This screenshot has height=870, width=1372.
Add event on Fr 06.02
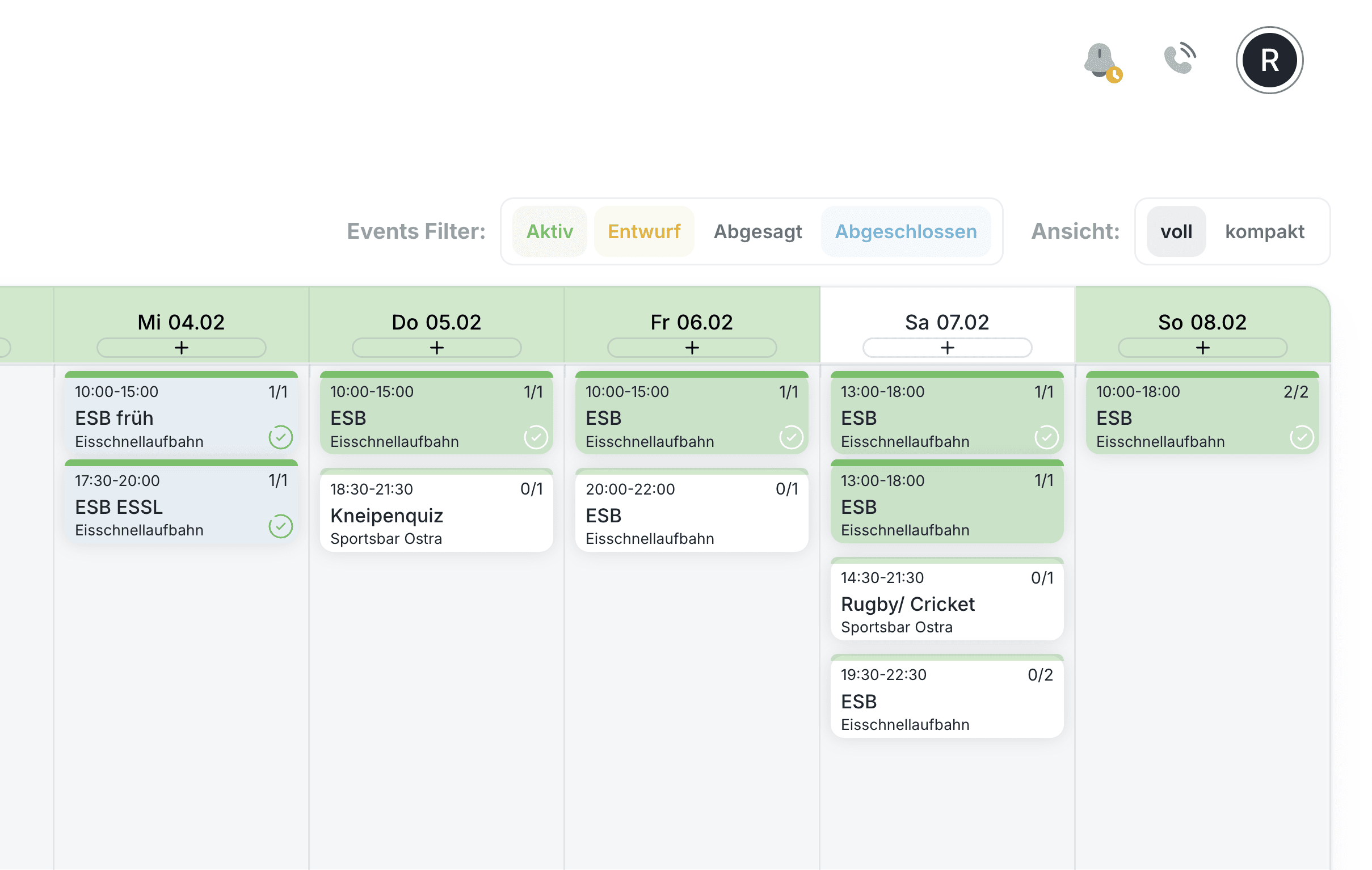692,348
